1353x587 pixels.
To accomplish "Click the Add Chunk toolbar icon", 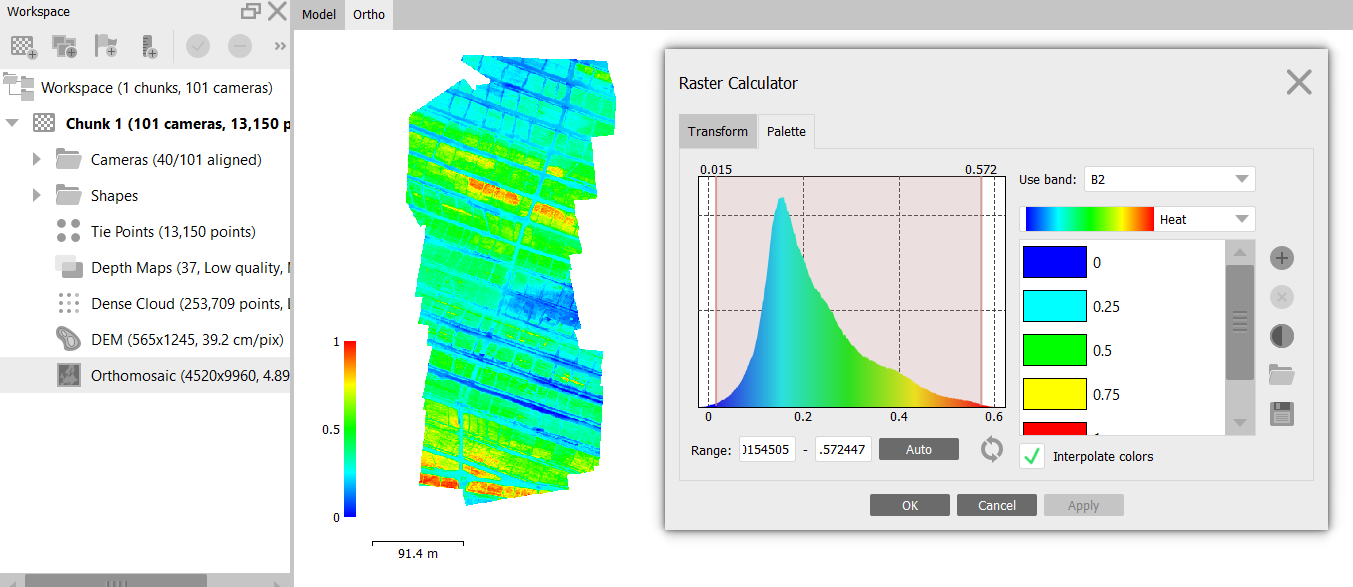I will 24,46.
